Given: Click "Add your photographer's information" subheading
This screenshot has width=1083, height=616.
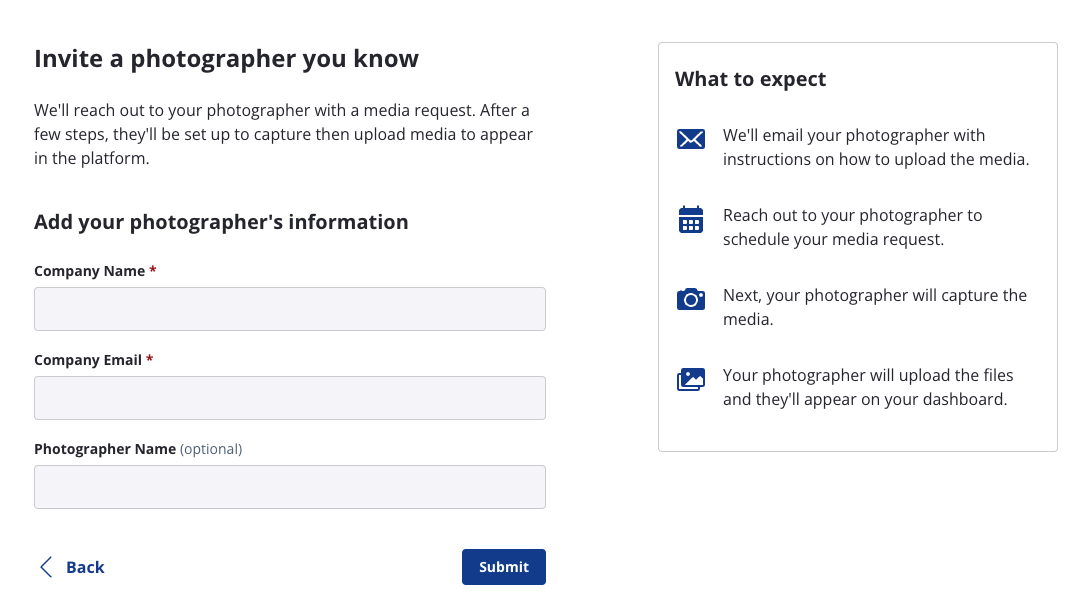Looking at the screenshot, I should pos(221,222).
